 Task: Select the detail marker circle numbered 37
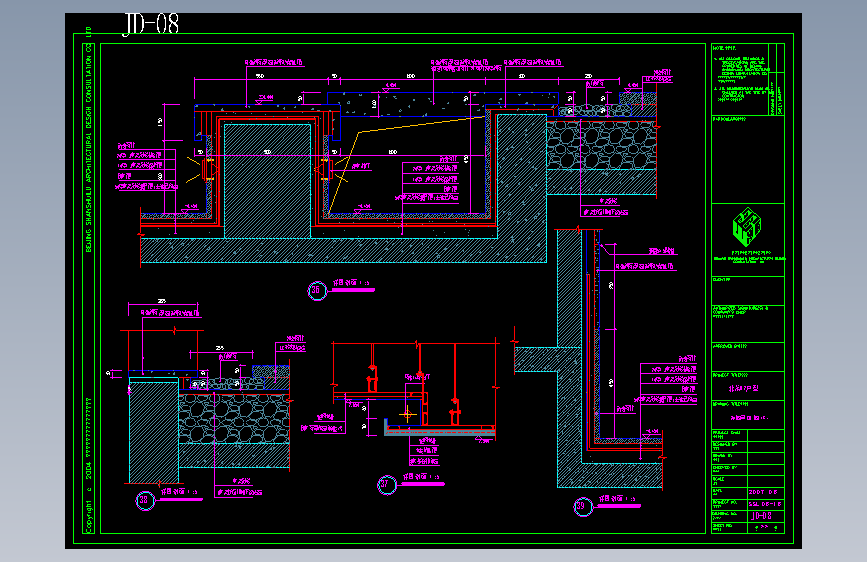pyautogui.click(x=387, y=485)
